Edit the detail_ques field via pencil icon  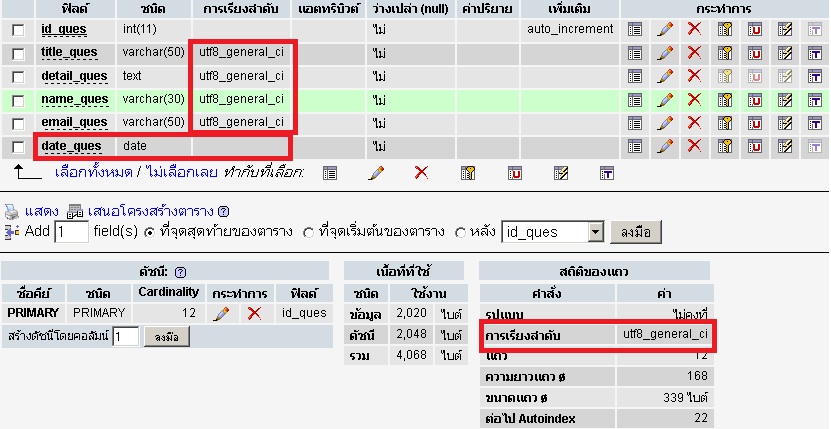pyautogui.click(x=665, y=76)
